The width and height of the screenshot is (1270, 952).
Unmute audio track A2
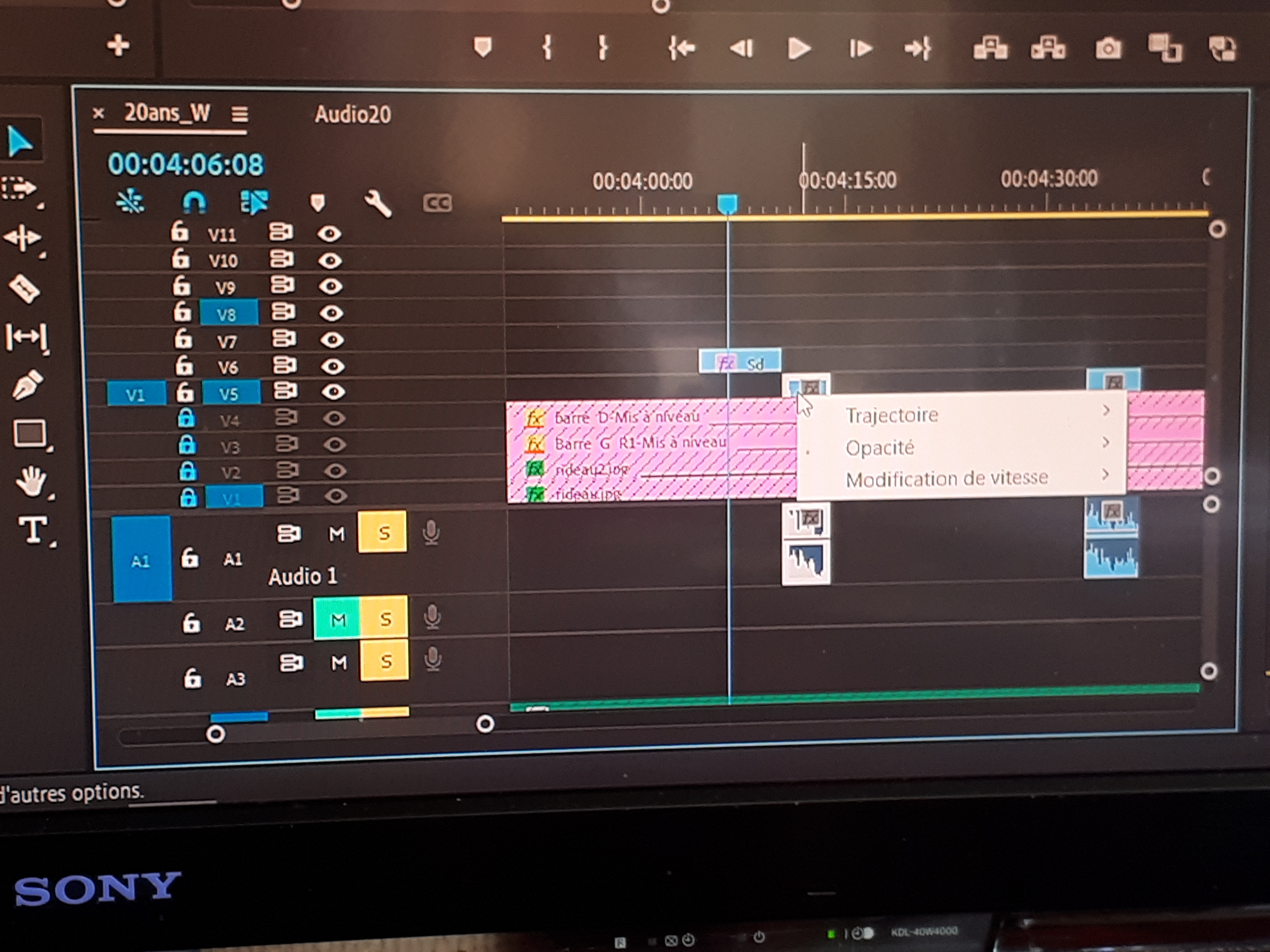click(338, 619)
